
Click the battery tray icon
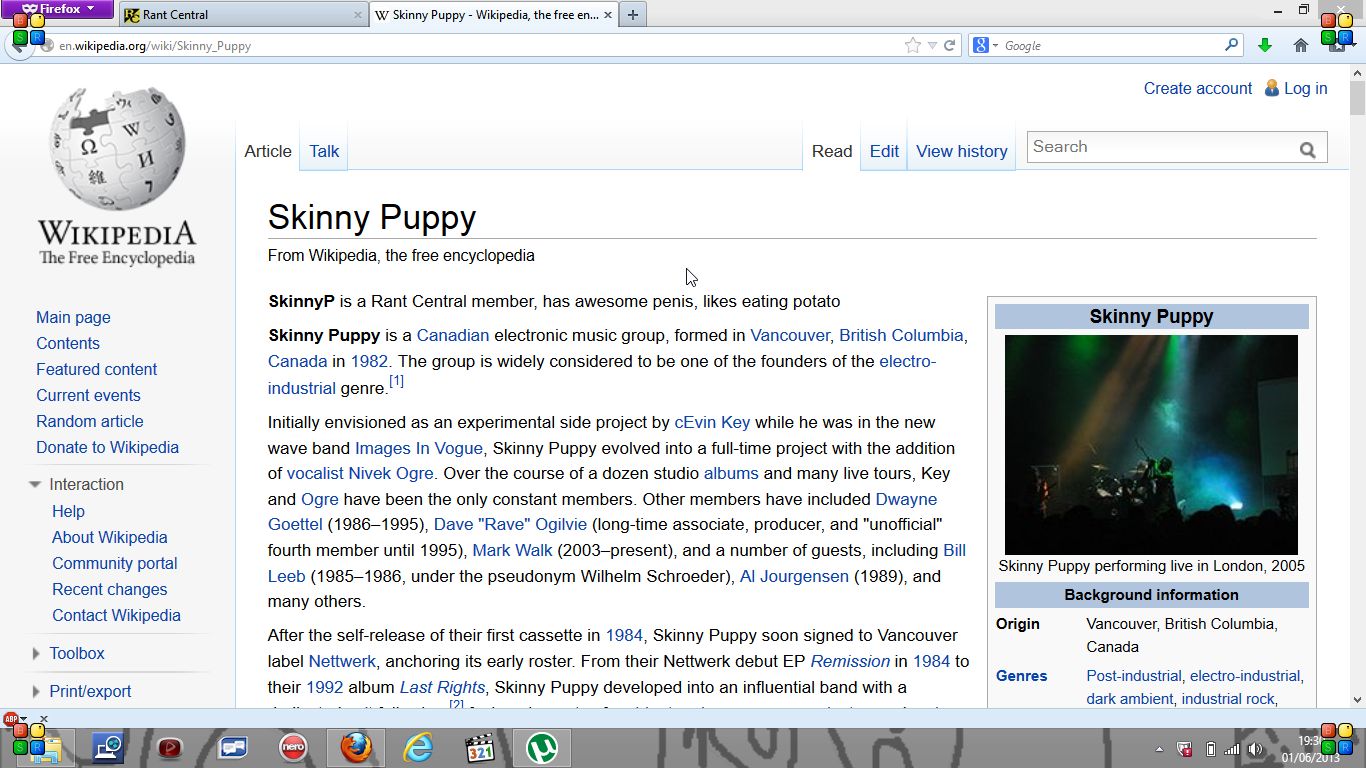click(x=1210, y=749)
